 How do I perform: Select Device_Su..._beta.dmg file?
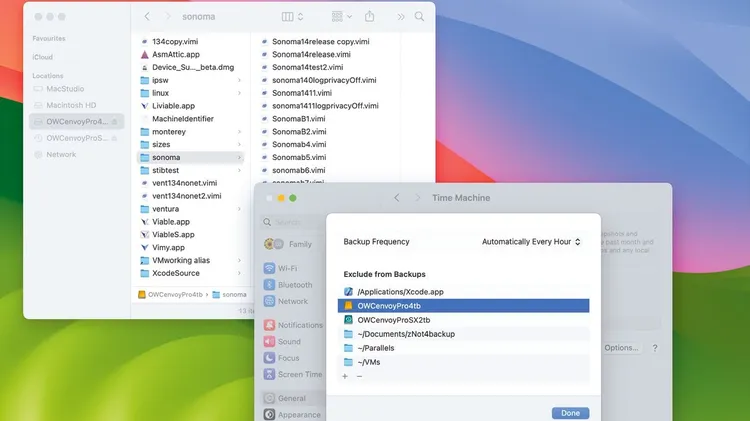[191, 67]
